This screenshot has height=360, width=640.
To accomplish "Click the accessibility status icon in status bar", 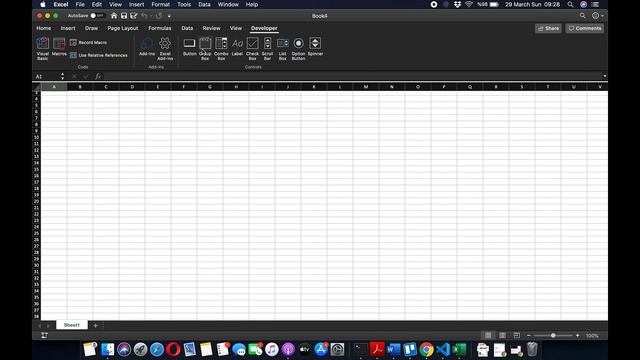I will (x=44, y=336).
